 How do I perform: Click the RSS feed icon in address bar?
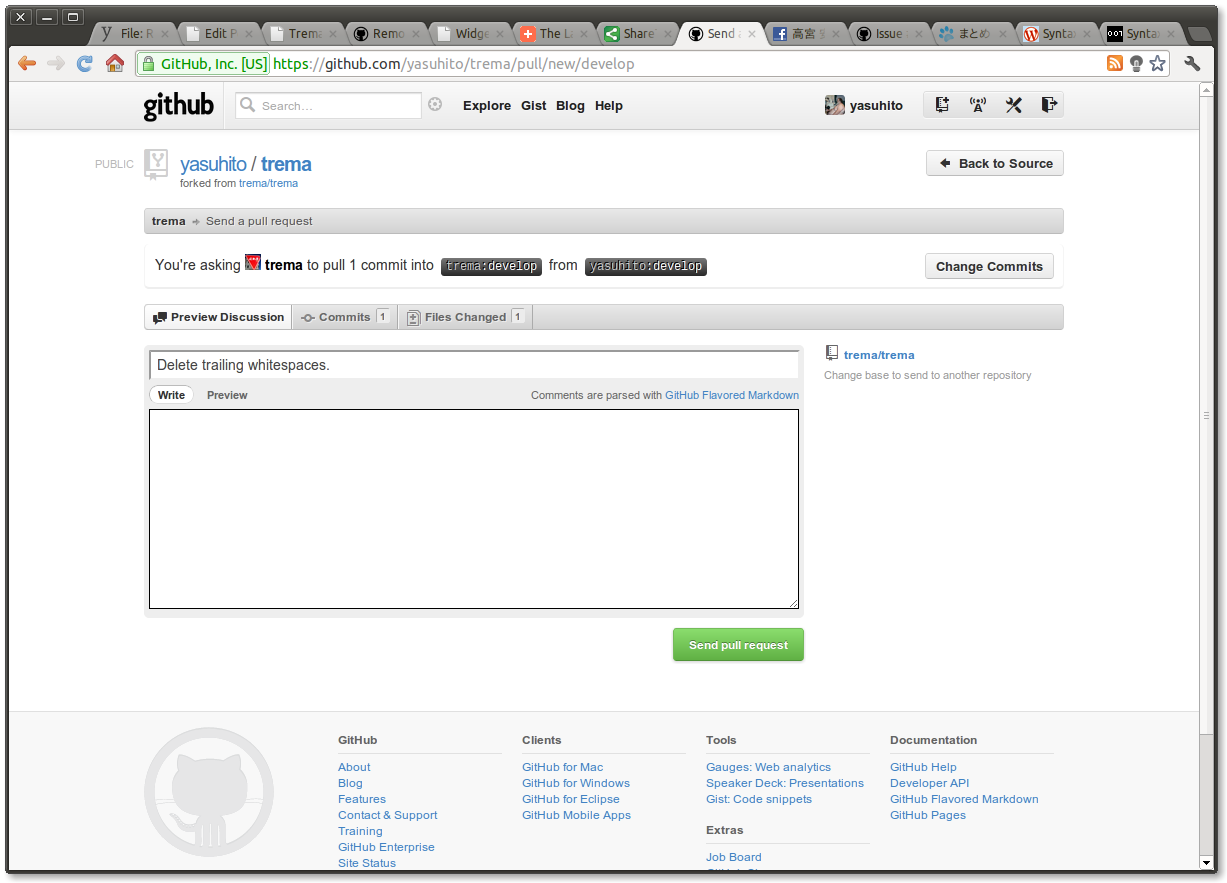coord(1115,63)
